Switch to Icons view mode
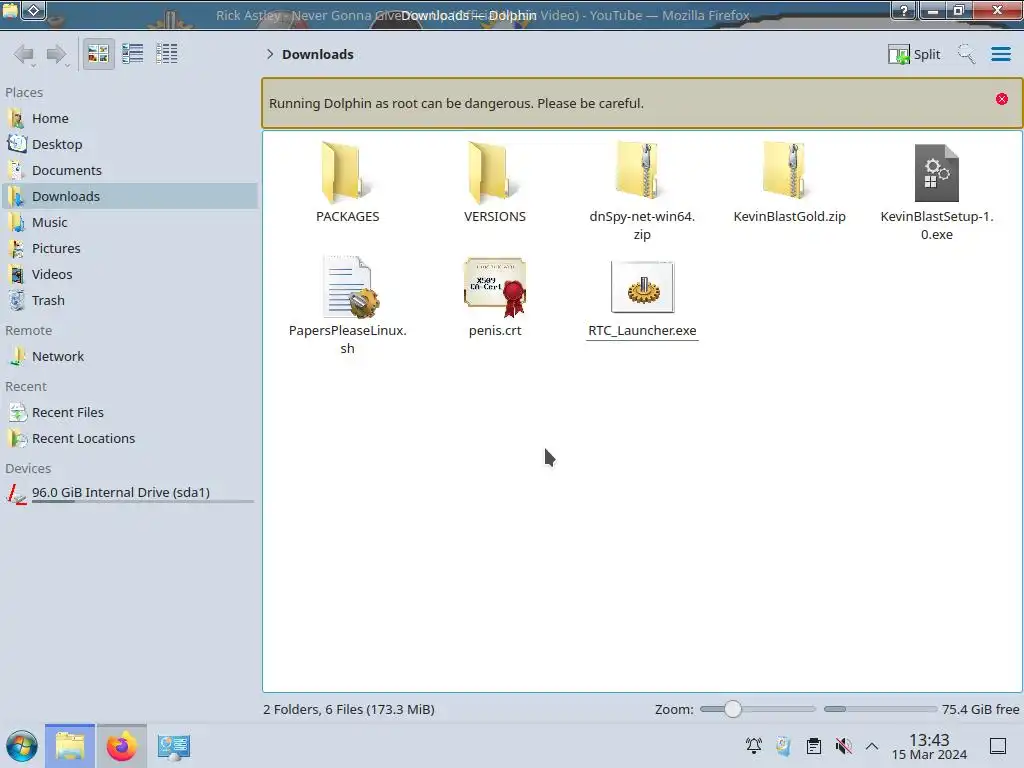The width and height of the screenshot is (1024, 768). click(98, 54)
